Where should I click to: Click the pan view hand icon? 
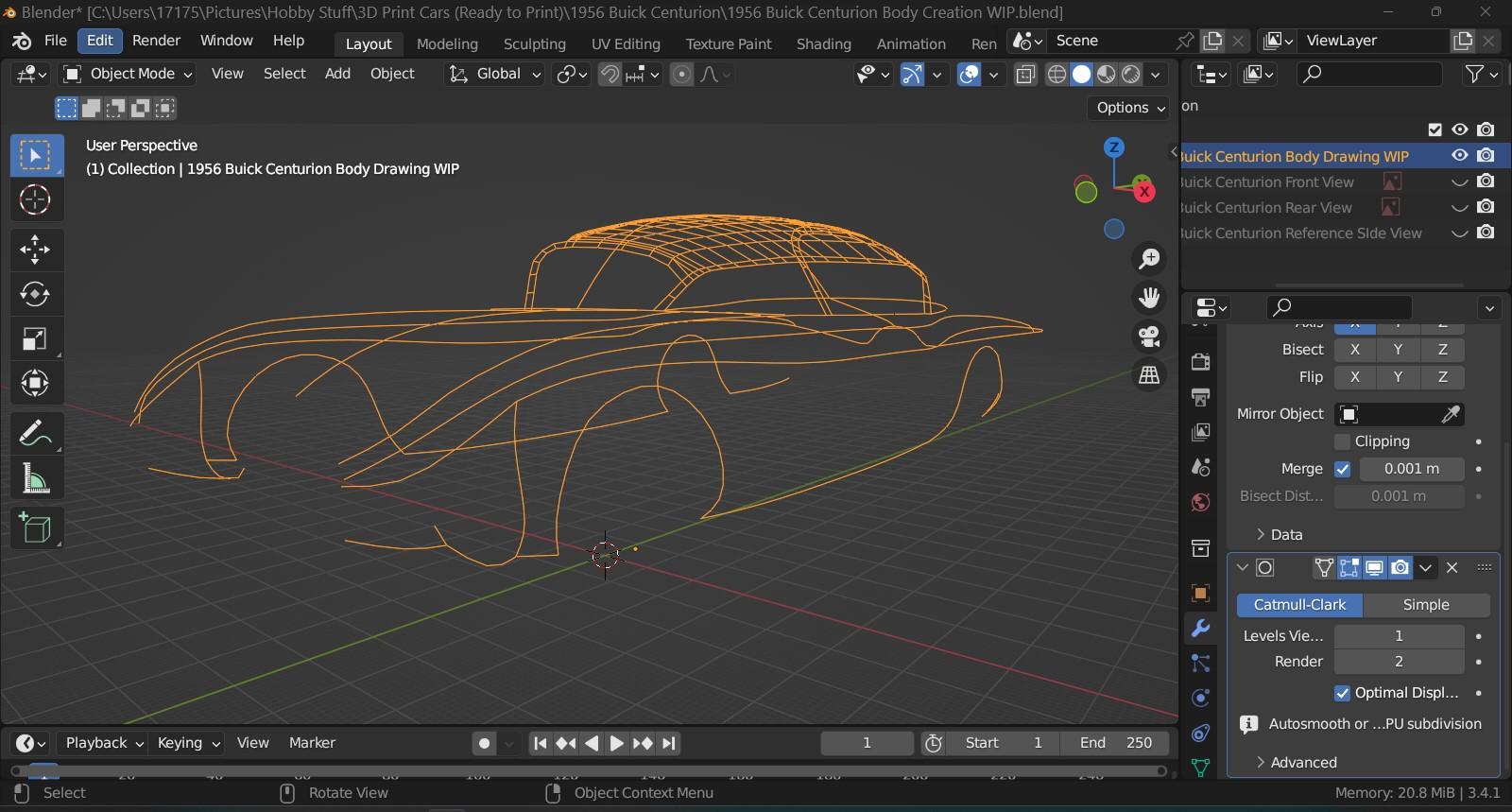click(1149, 298)
